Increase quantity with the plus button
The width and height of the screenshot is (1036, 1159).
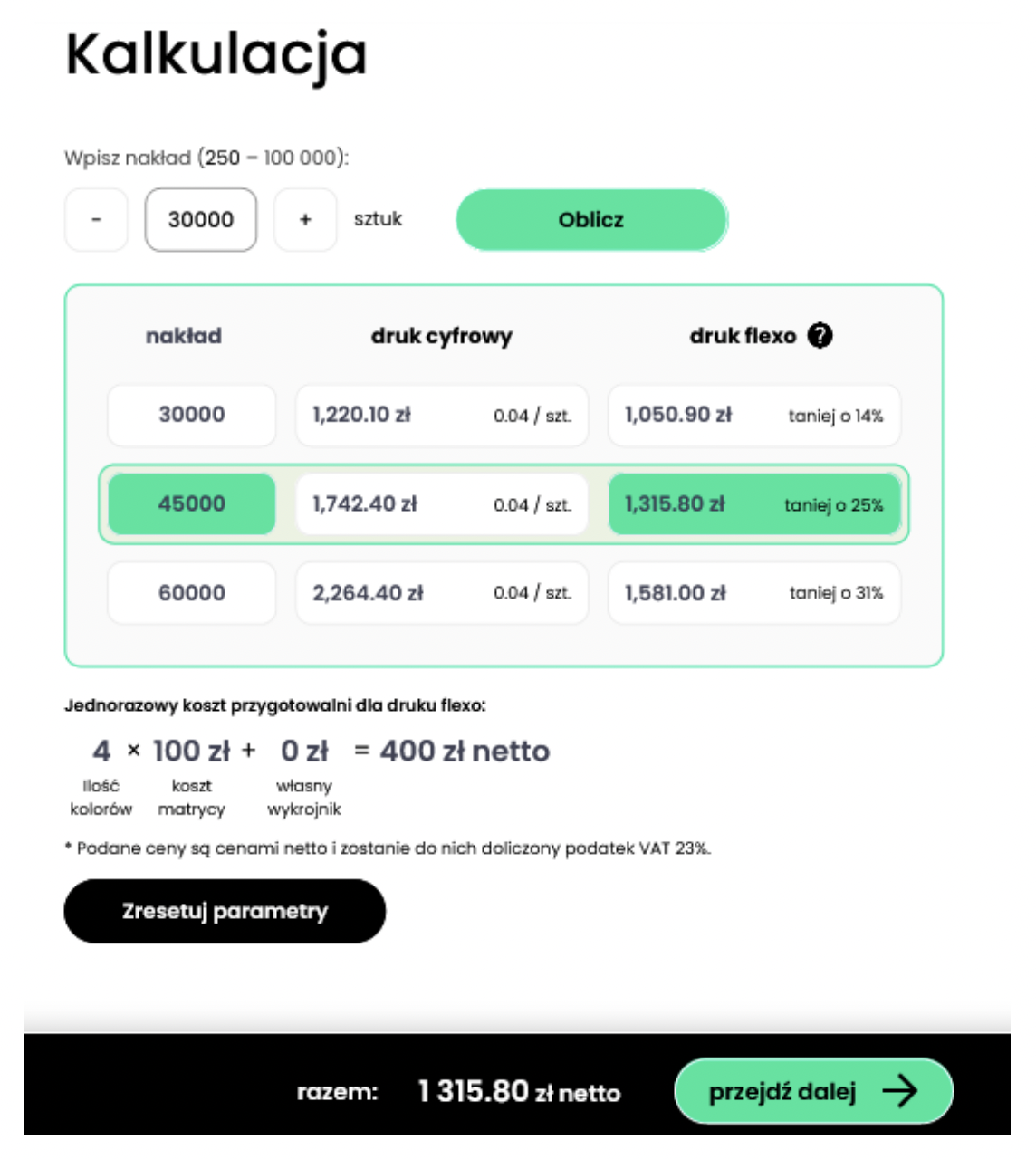pyautogui.click(x=305, y=220)
